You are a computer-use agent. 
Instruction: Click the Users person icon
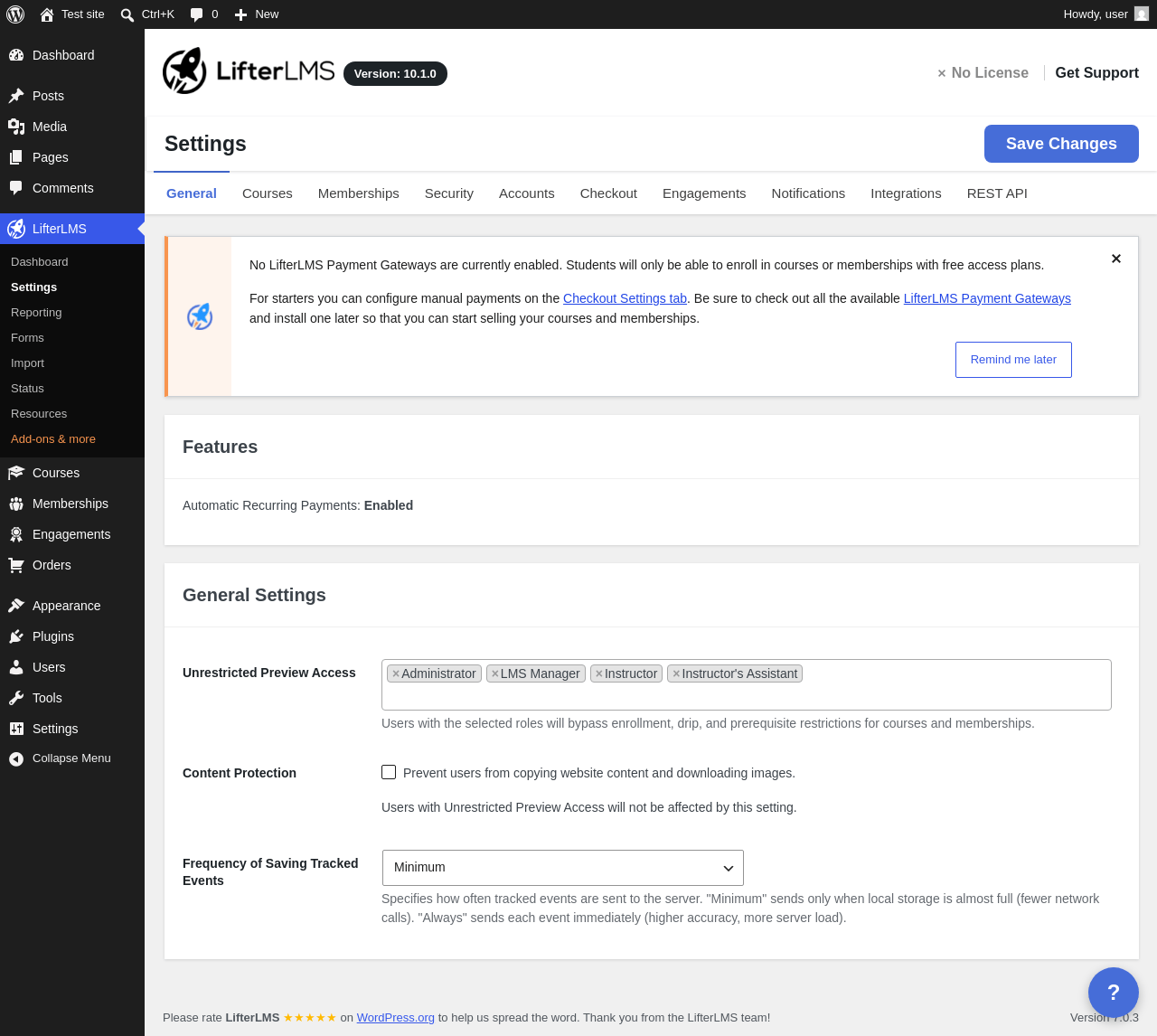pos(16,667)
